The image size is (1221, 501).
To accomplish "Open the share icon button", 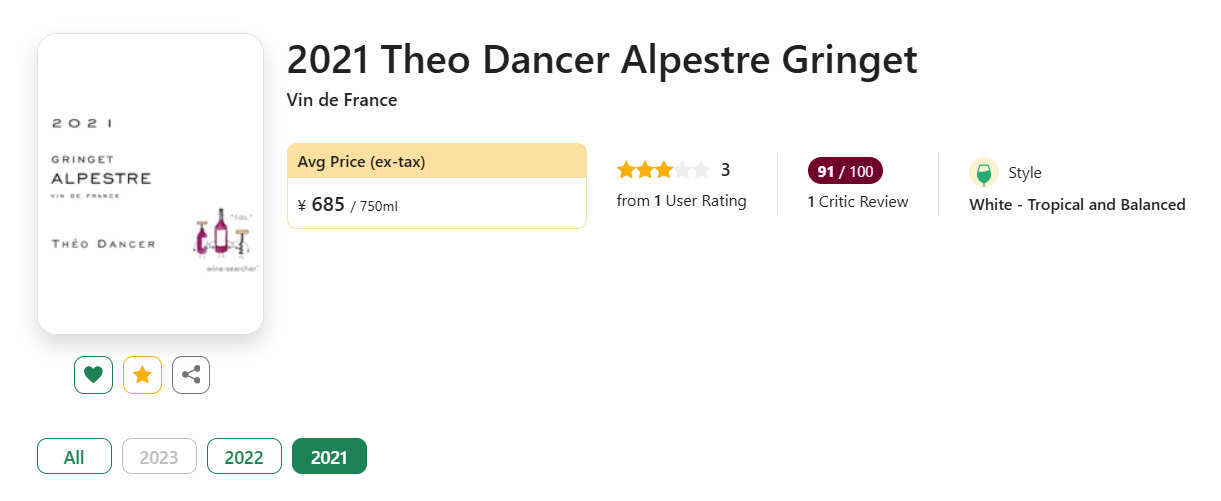I will point(191,375).
